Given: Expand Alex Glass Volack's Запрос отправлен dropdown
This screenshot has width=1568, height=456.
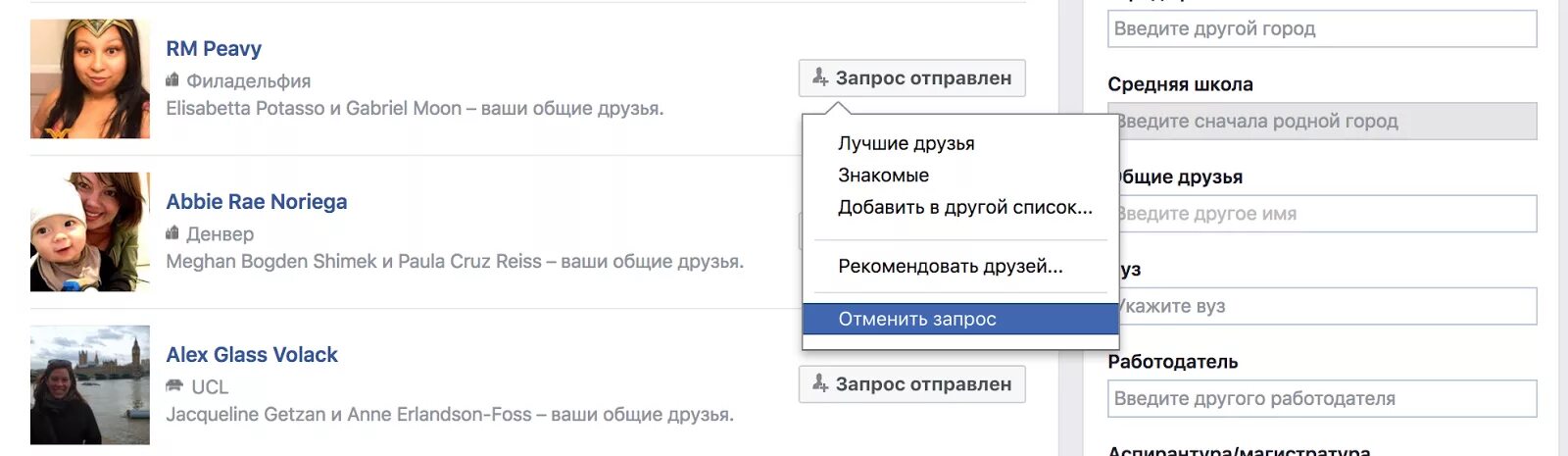Looking at the screenshot, I should click(912, 384).
